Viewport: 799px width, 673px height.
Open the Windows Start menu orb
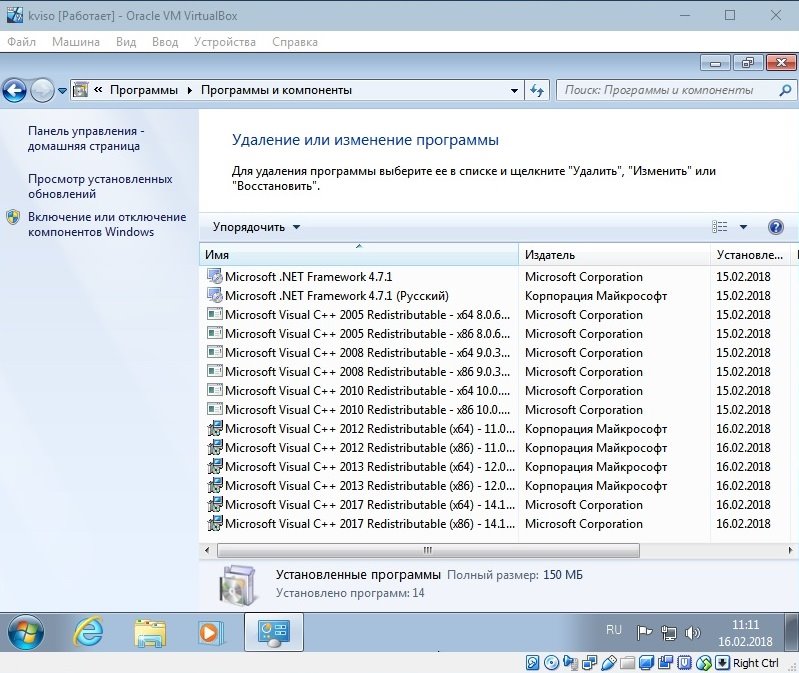tap(25, 632)
